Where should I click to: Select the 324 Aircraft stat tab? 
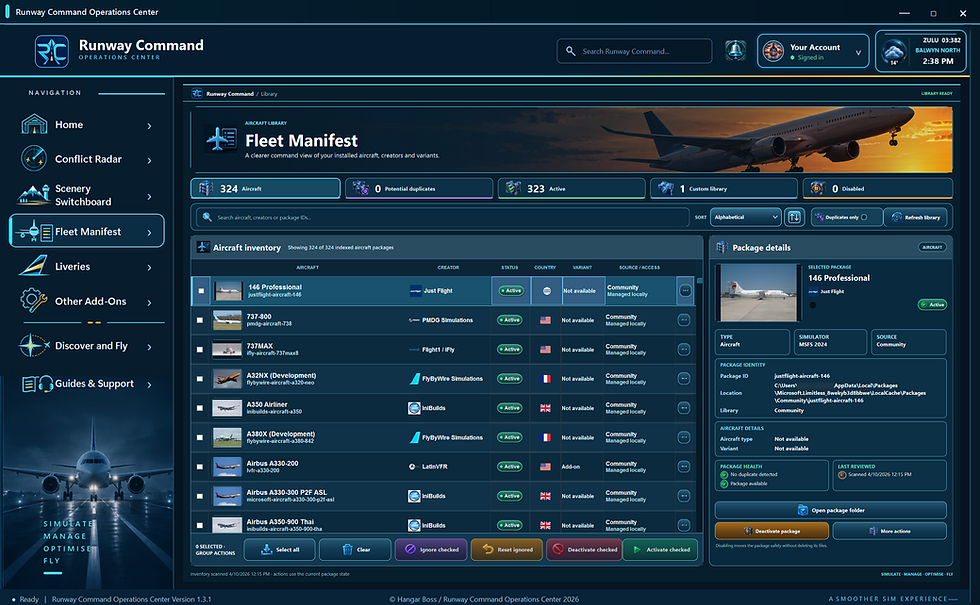click(x=266, y=188)
